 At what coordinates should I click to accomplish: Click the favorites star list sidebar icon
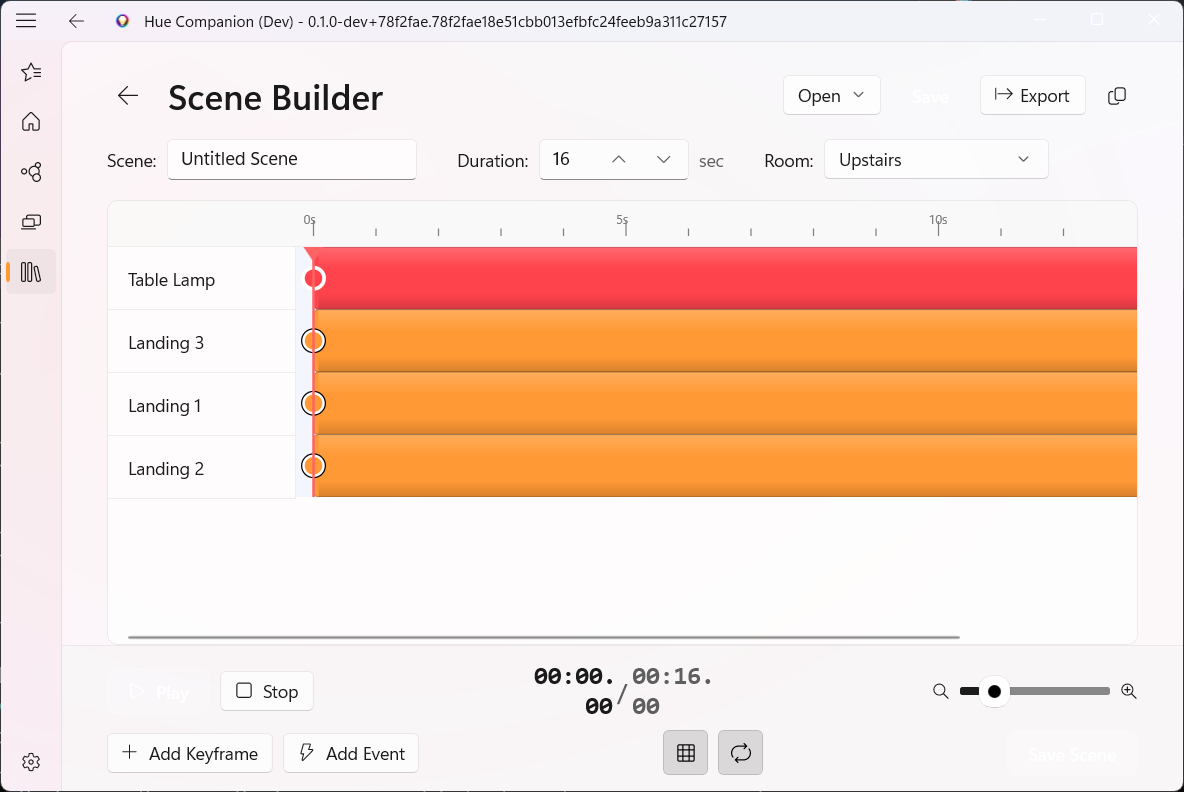click(31, 72)
